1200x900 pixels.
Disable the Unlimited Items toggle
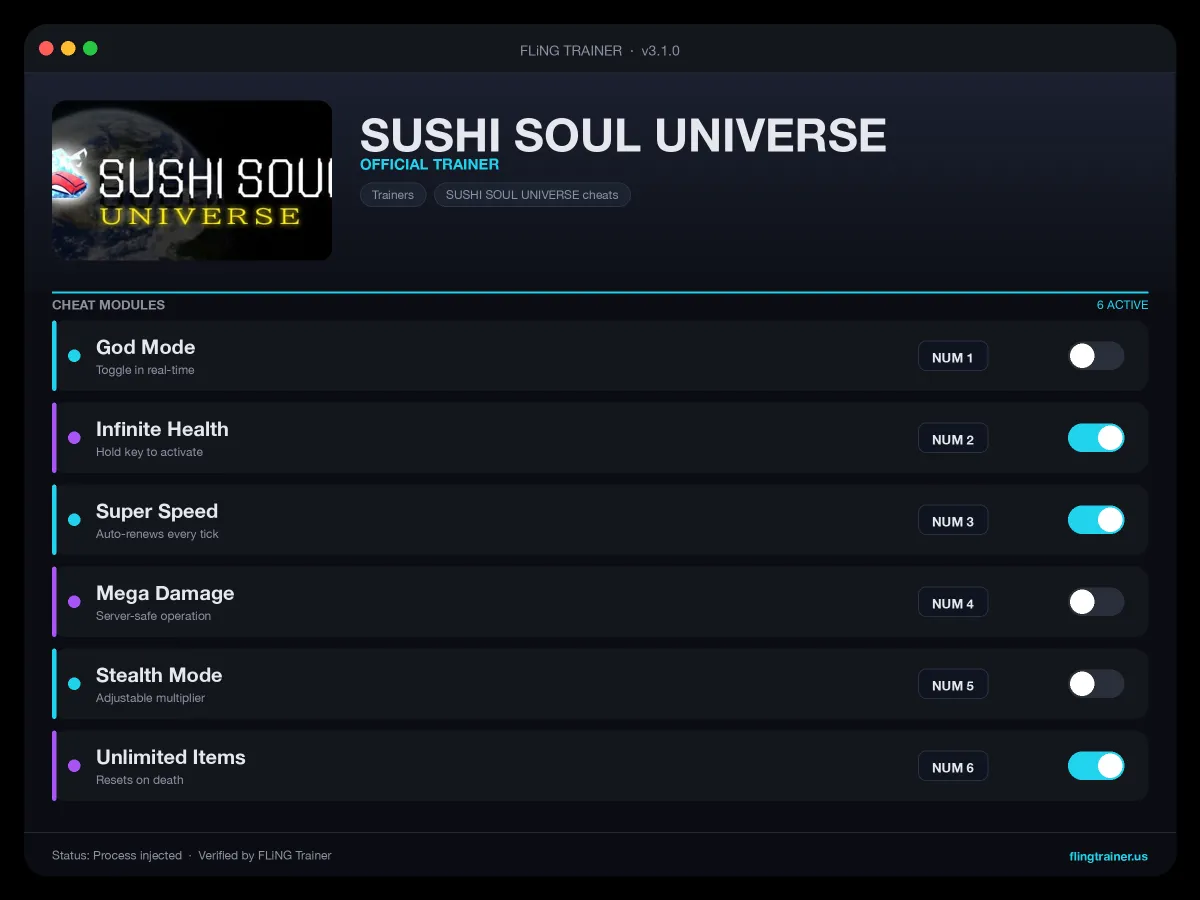click(1096, 766)
